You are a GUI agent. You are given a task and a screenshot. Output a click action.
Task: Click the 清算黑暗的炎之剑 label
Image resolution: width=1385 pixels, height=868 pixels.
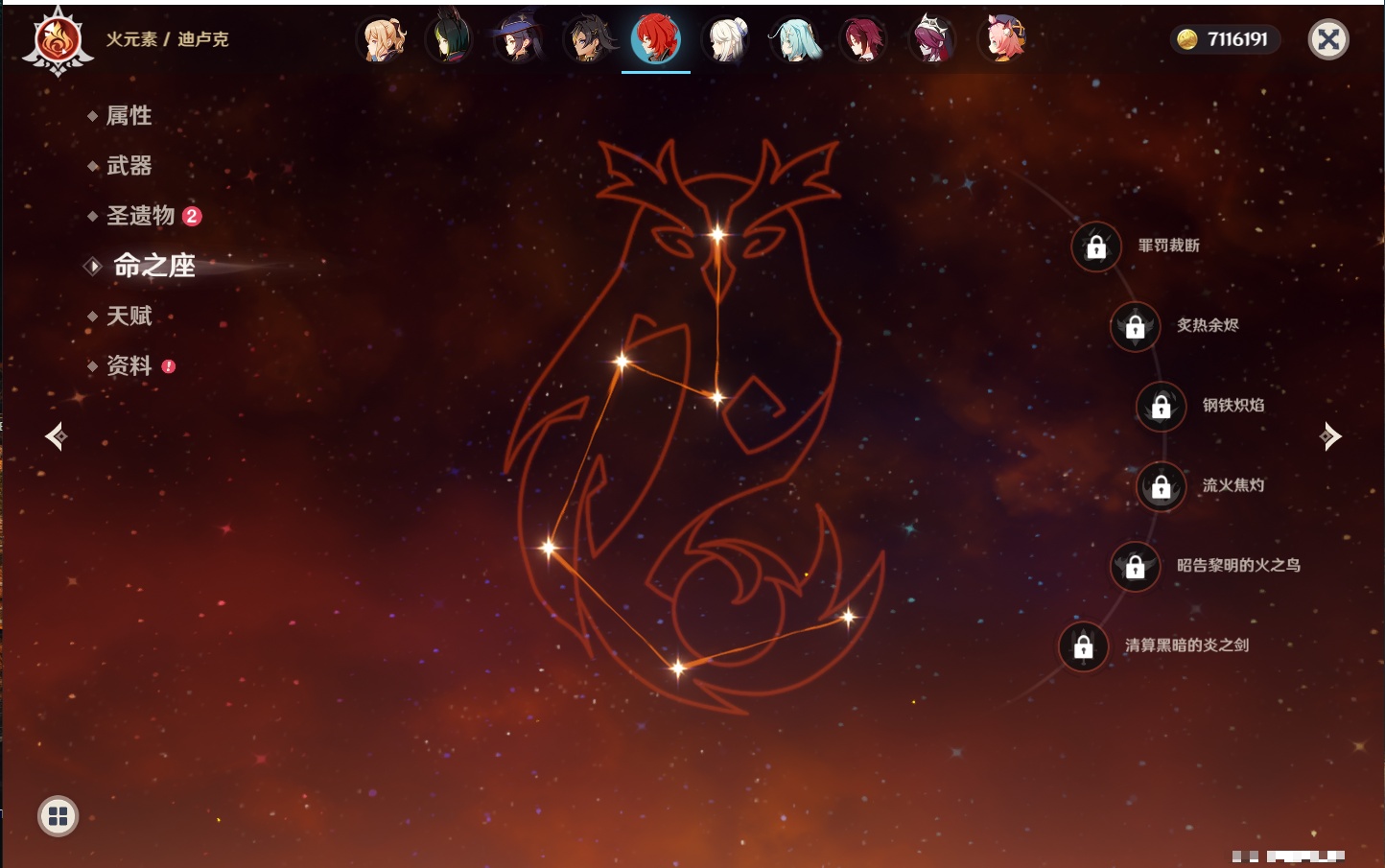pos(1186,645)
